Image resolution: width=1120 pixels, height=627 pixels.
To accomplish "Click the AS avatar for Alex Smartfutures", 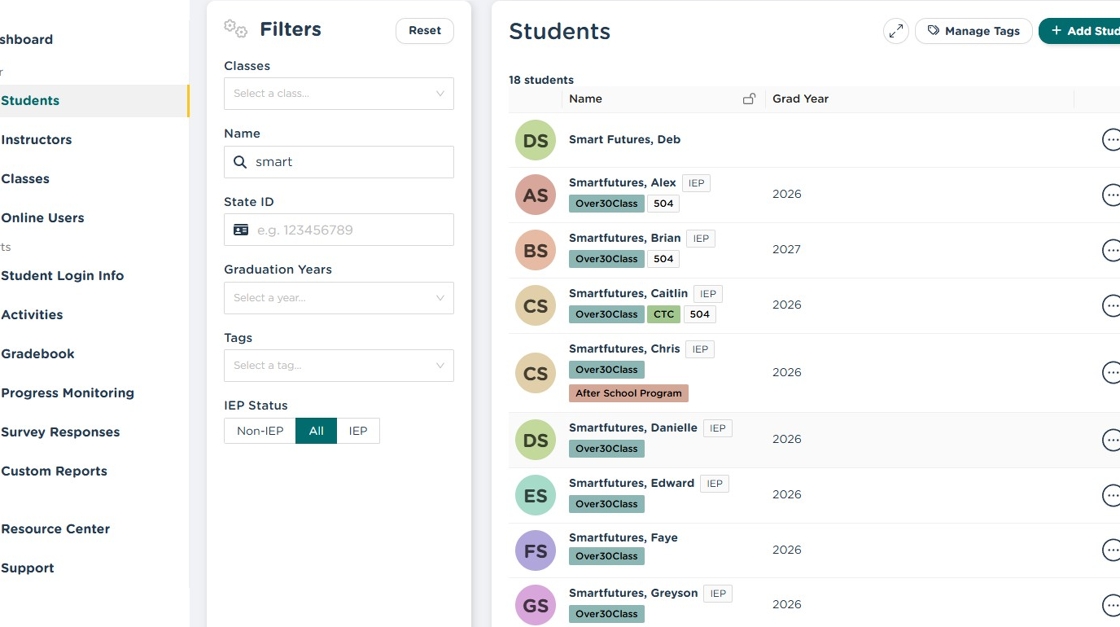I will click(535, 195).
